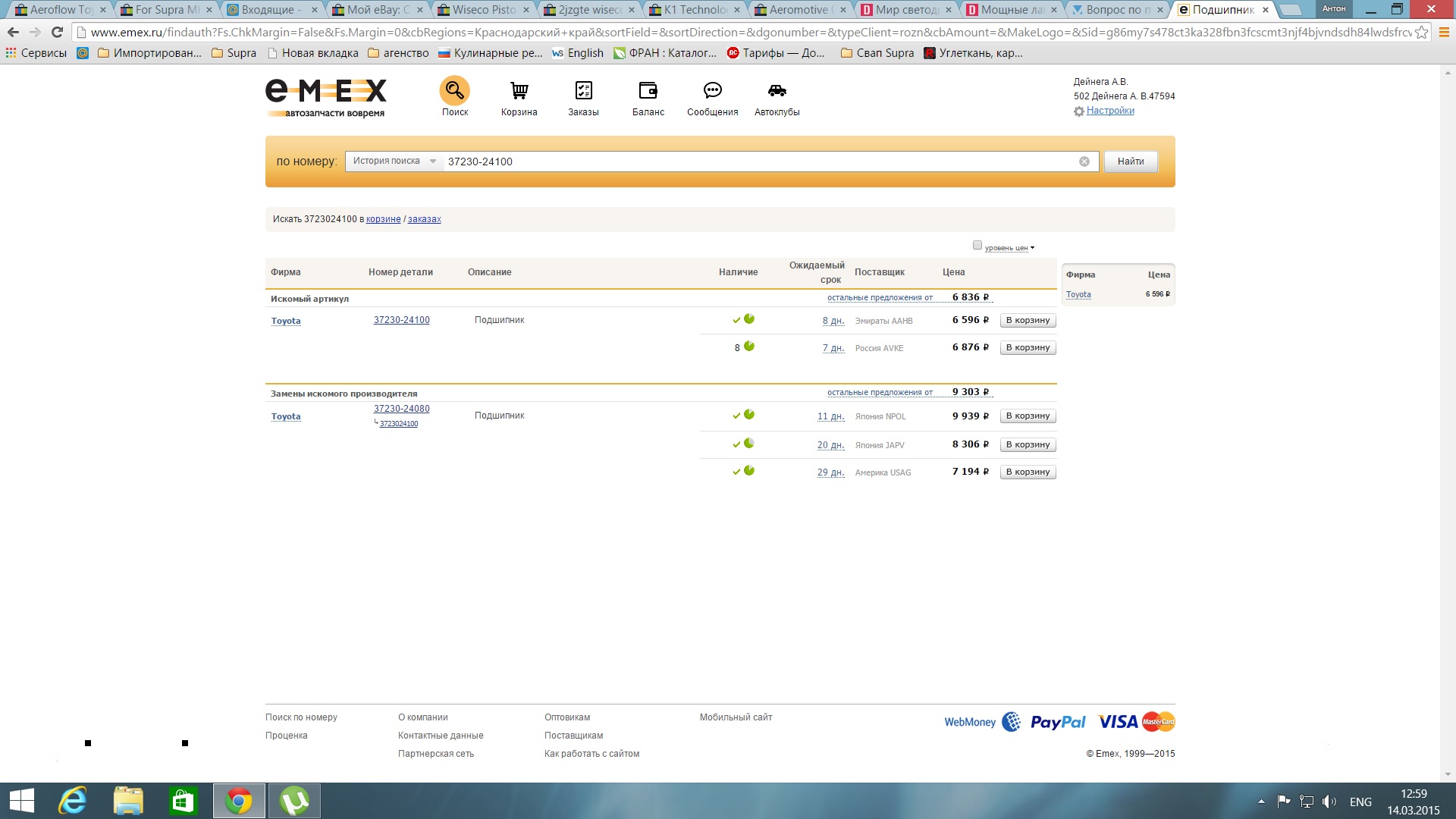Open part number 37230-24080 link
The image size is (1456, 819).
(x=401, y=409)
